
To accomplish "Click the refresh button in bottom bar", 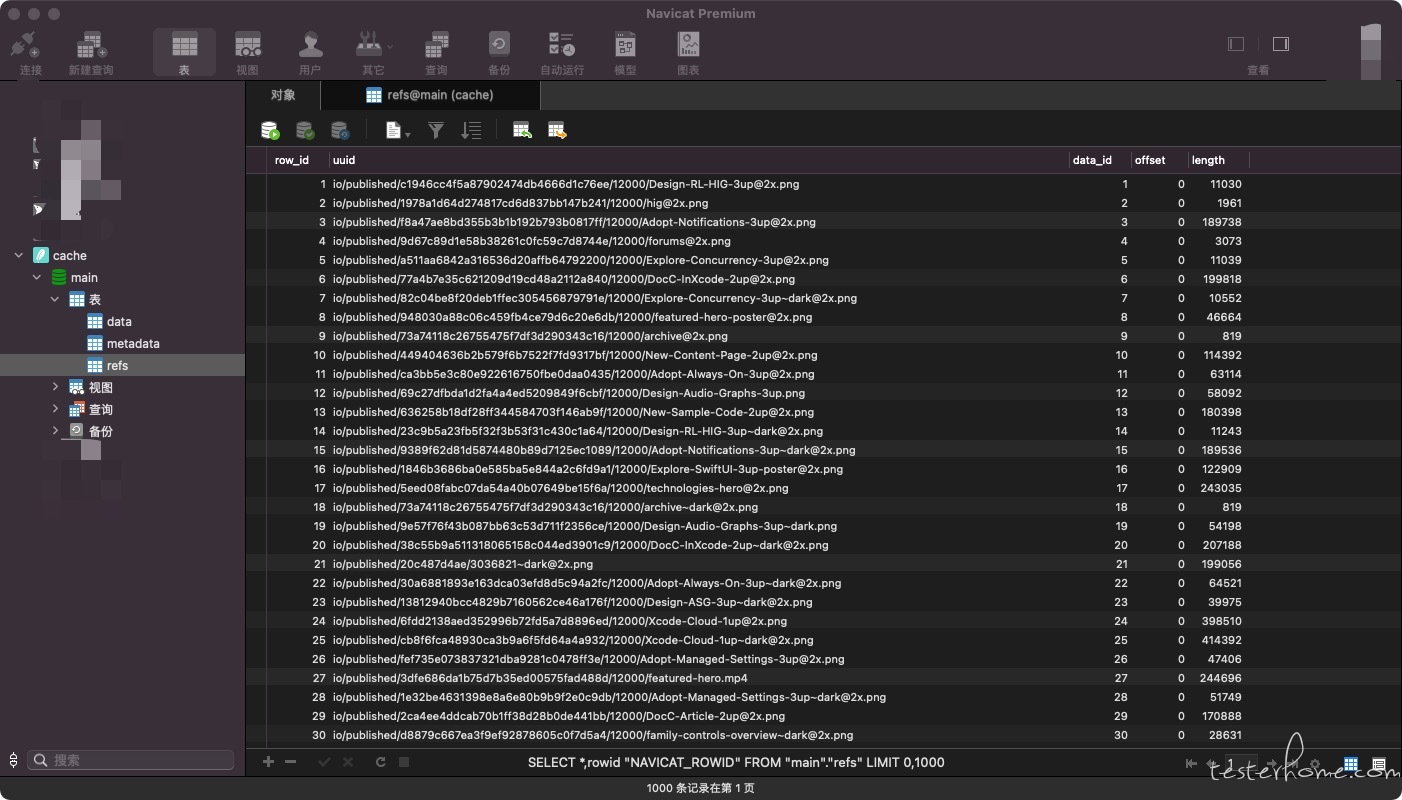I will click(x=381, y=762).
